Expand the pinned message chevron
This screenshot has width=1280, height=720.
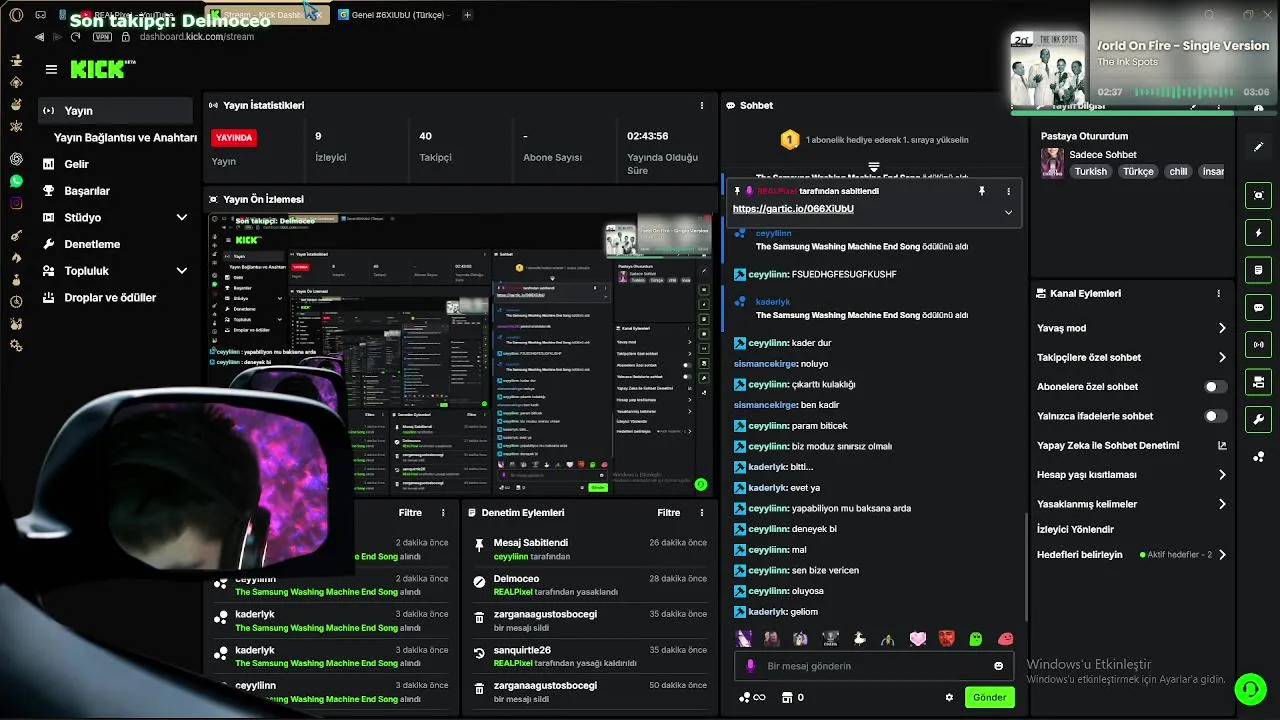pyautogui.click(x=1008, y=212)
